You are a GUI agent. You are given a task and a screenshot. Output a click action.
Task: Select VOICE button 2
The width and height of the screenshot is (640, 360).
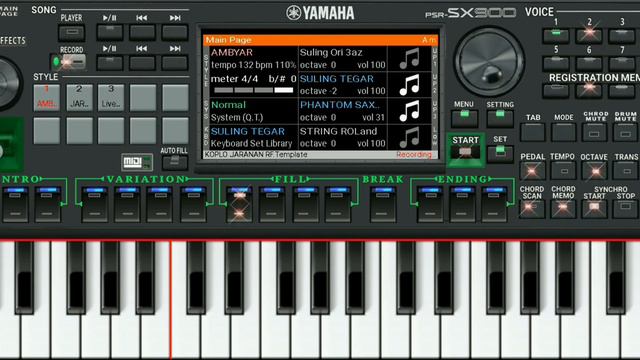coord(589,36)
